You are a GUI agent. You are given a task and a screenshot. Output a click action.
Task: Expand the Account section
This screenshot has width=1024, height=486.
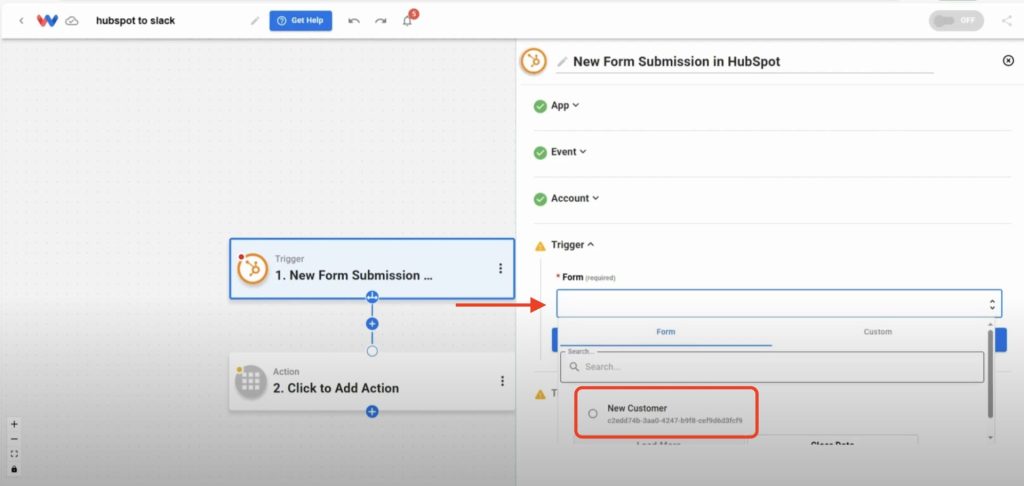[575, 198]
